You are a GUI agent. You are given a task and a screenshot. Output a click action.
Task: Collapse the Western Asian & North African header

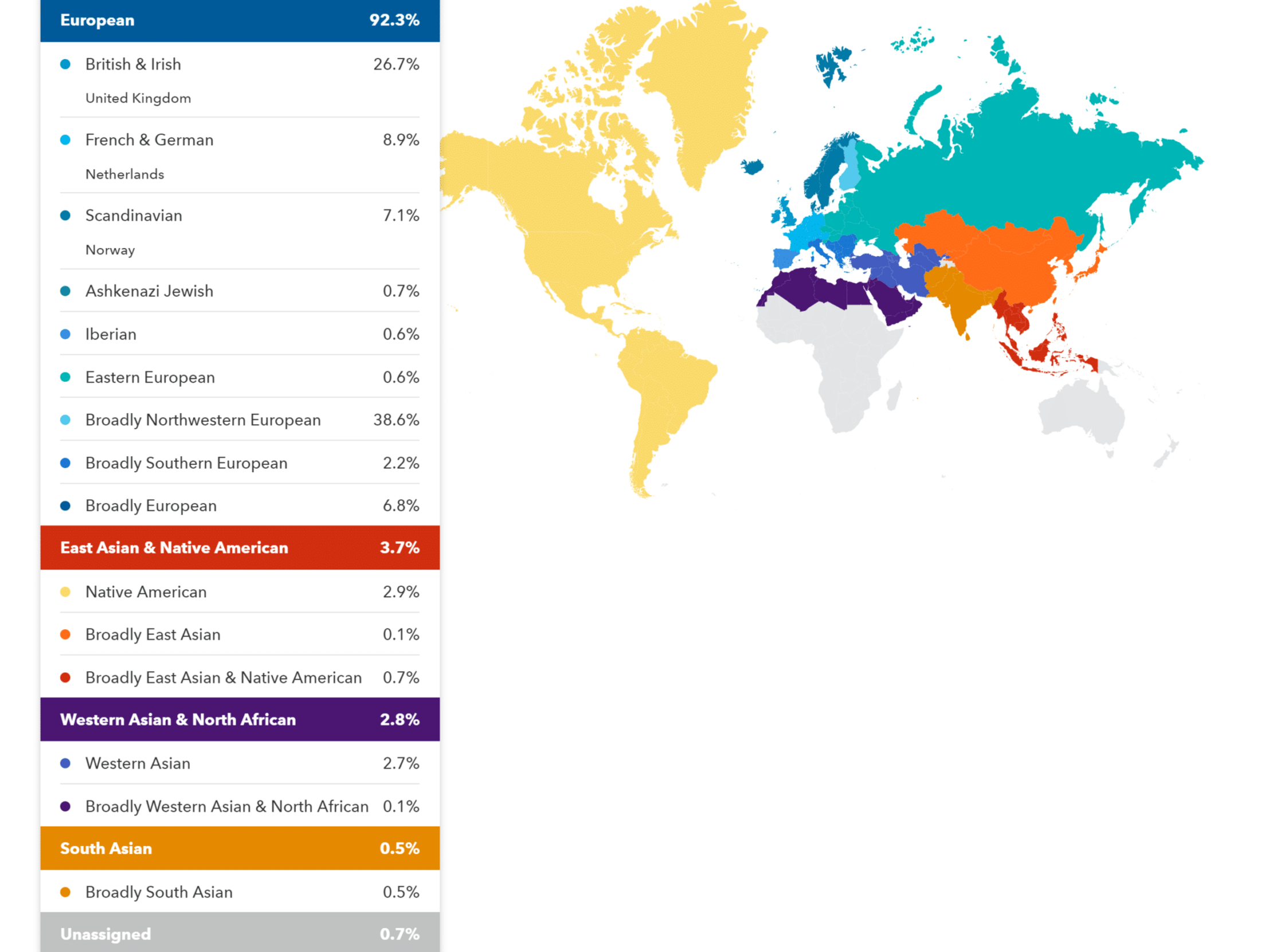(240, 720)
